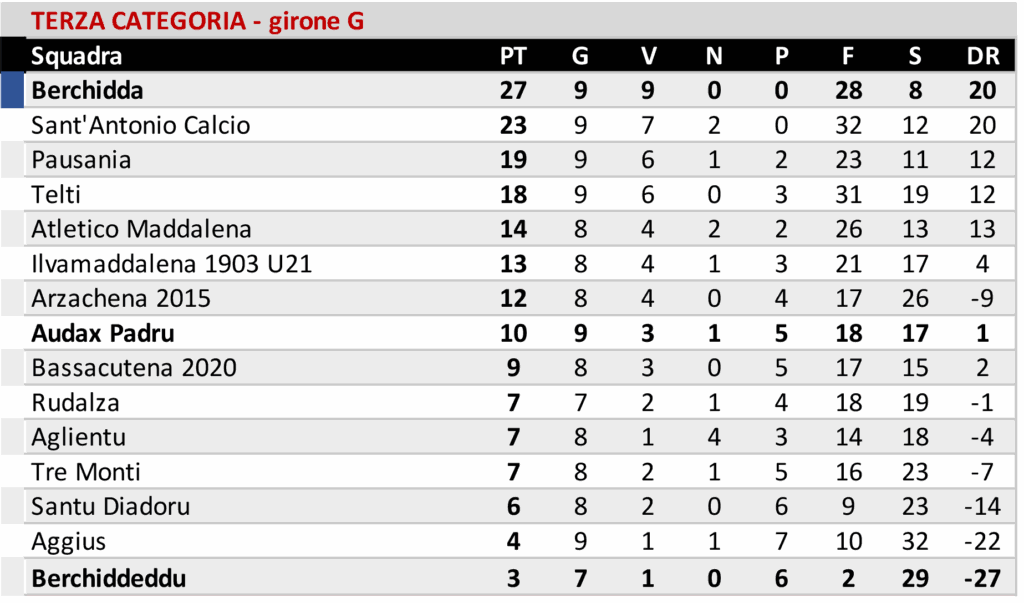Select the Sant'Antonio Calcio row name

pos(140,125)
